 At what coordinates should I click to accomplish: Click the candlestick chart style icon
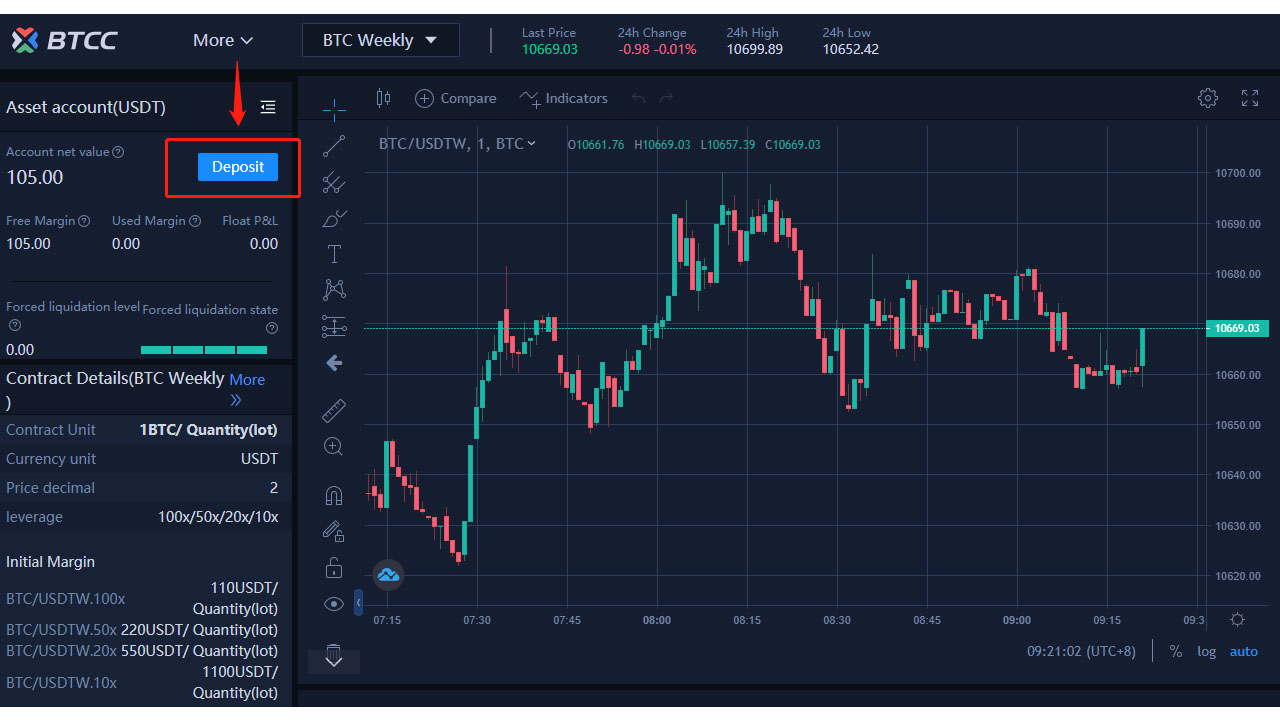tap(382, 98)
